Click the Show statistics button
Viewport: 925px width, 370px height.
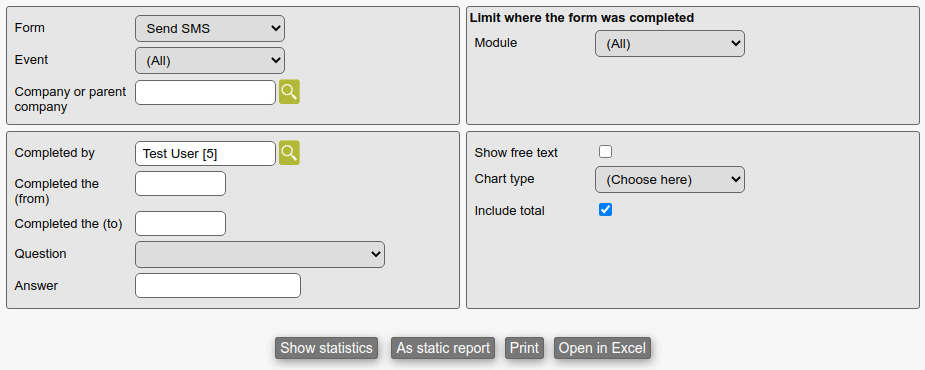(326, 348)
